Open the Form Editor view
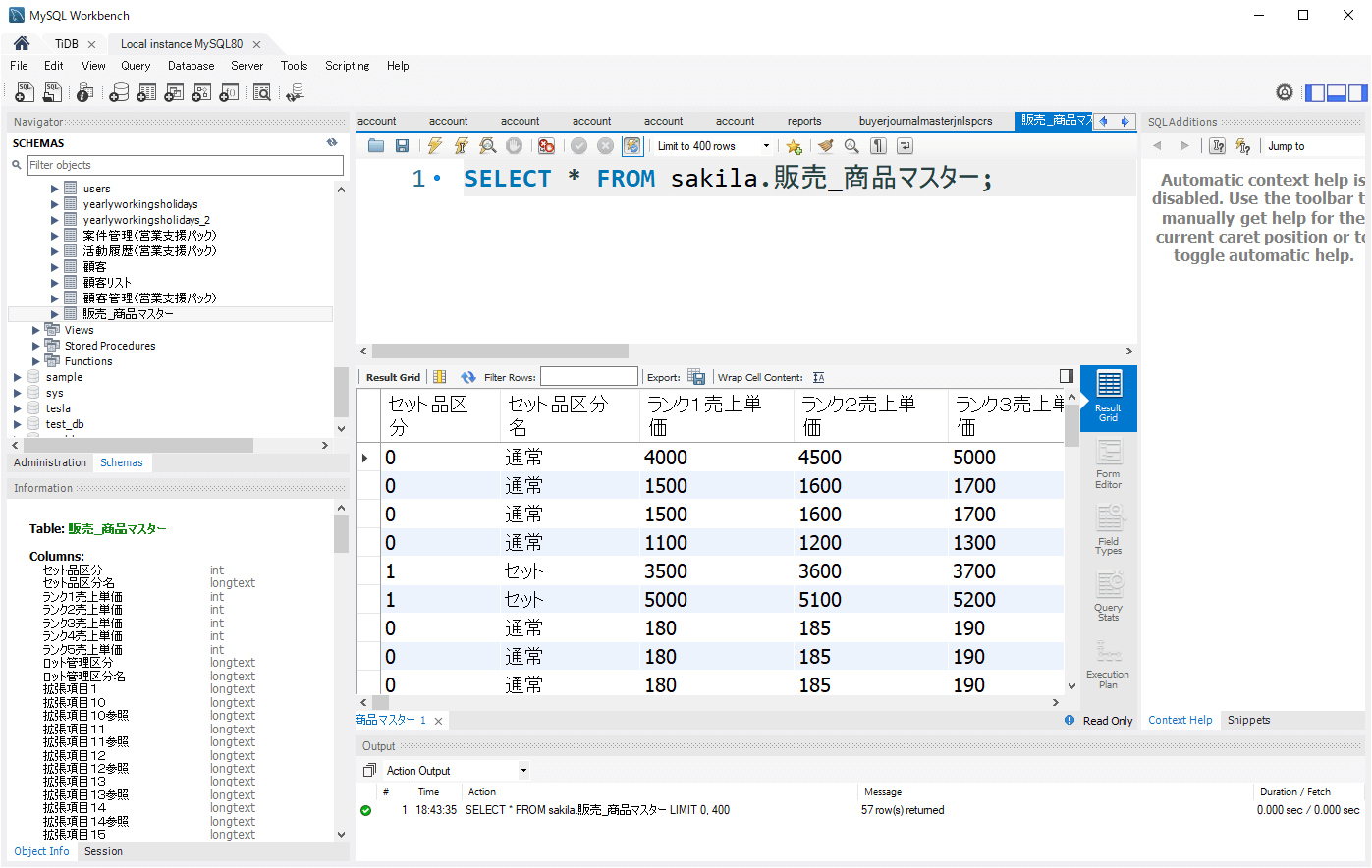This screenshot has height=868, width=1372. [1108, 464]
